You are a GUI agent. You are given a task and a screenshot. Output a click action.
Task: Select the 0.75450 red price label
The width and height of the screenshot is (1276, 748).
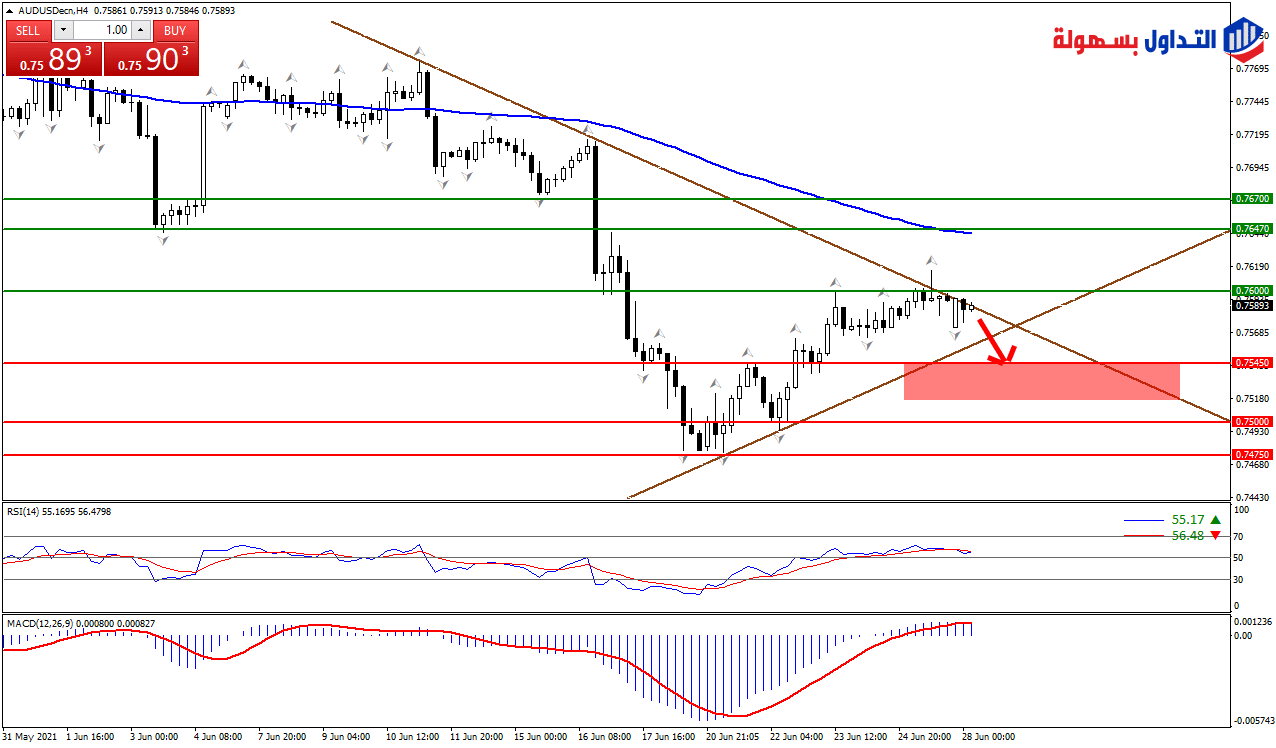click(1251, 363)
